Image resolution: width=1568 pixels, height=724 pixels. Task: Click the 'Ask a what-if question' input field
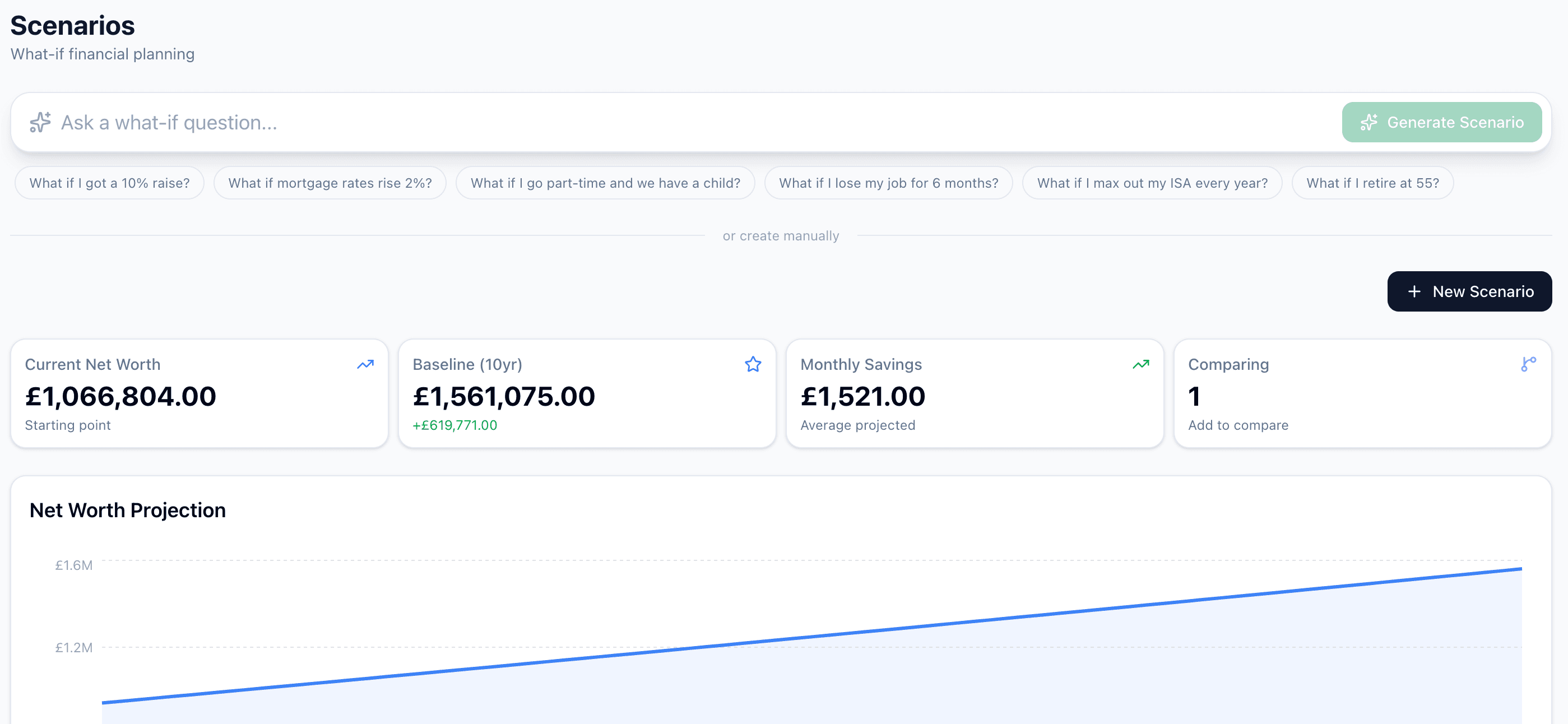[x=426, y=122]
